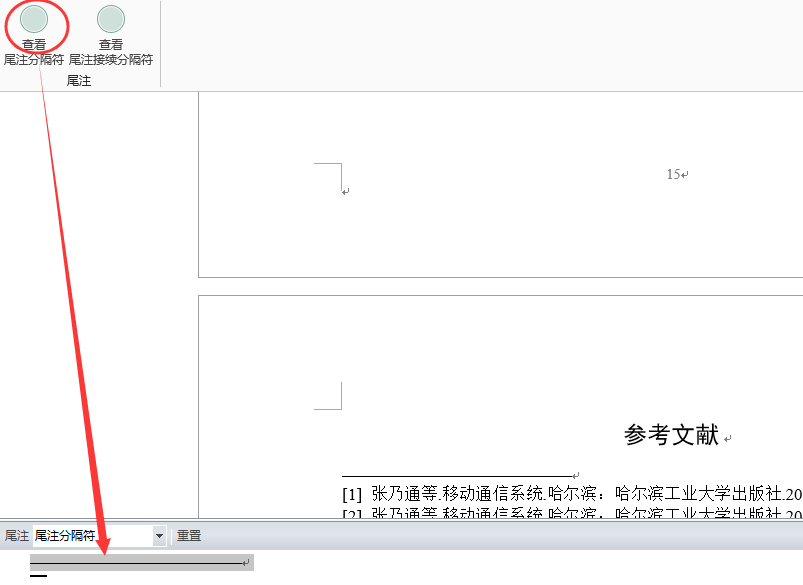
Task: Click the gap between the two pages
Action: point(500,286)
